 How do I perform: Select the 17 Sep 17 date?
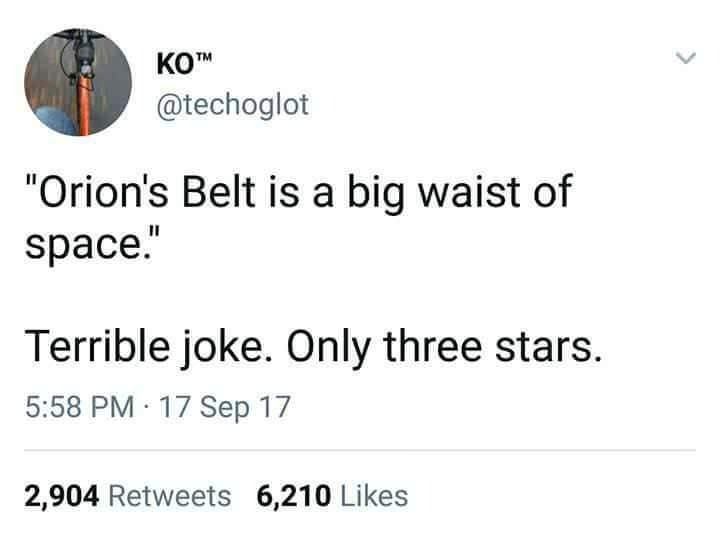pos(225,407)
